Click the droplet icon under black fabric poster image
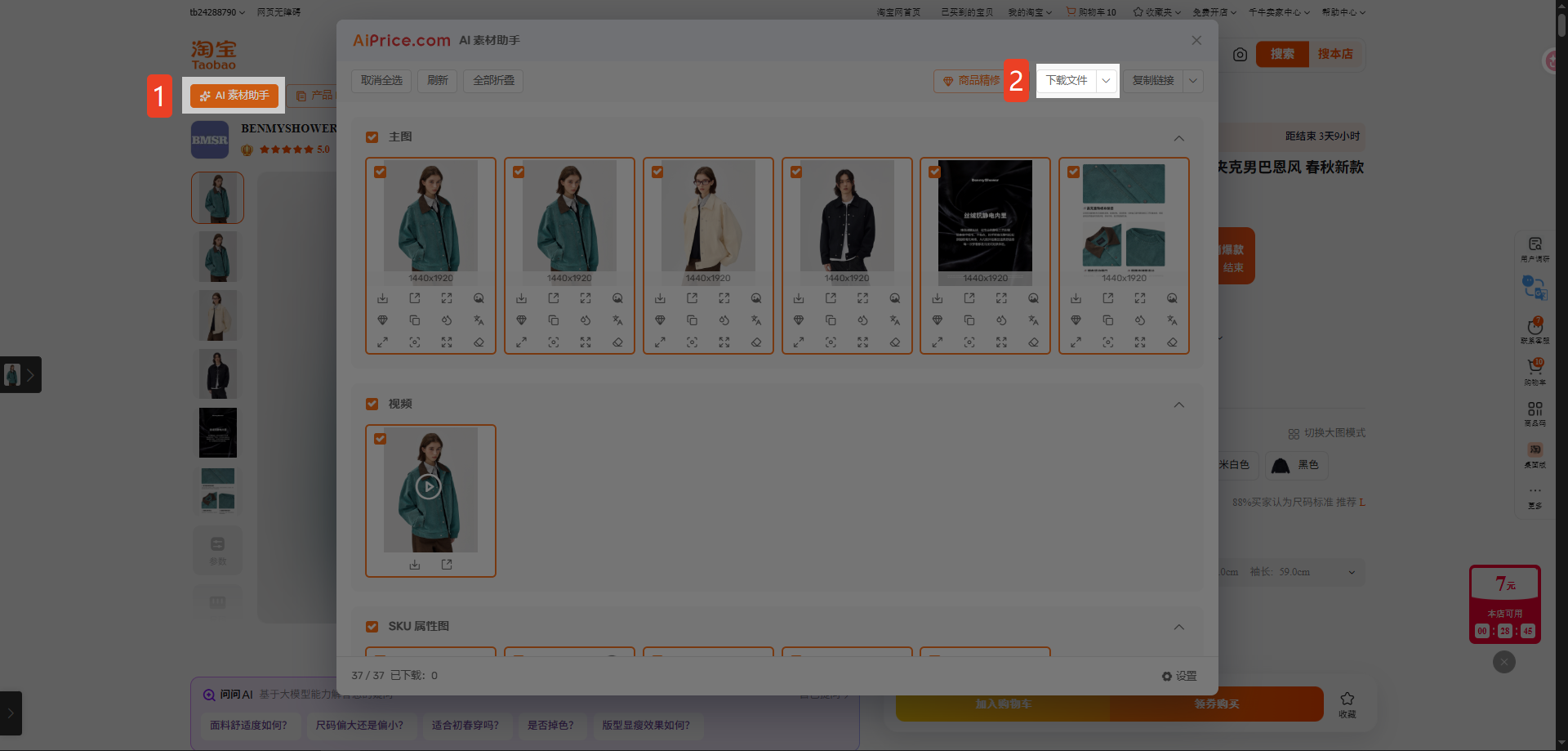Viewport: 1568px width, 751px height. point(1001,320)
